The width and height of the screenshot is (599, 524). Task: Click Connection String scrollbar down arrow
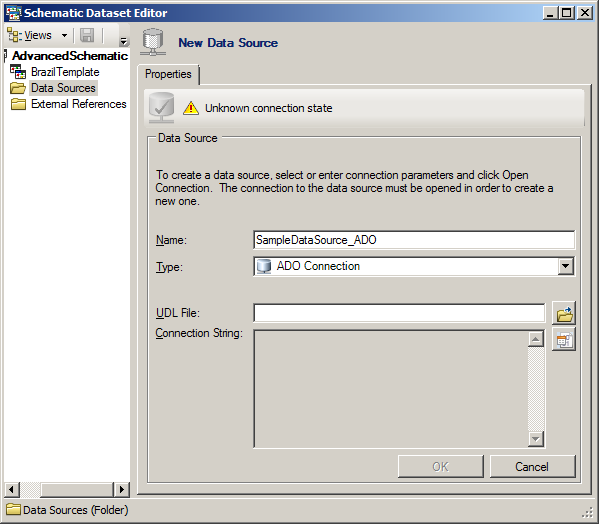pyautogui.click(x=536, y=438)
